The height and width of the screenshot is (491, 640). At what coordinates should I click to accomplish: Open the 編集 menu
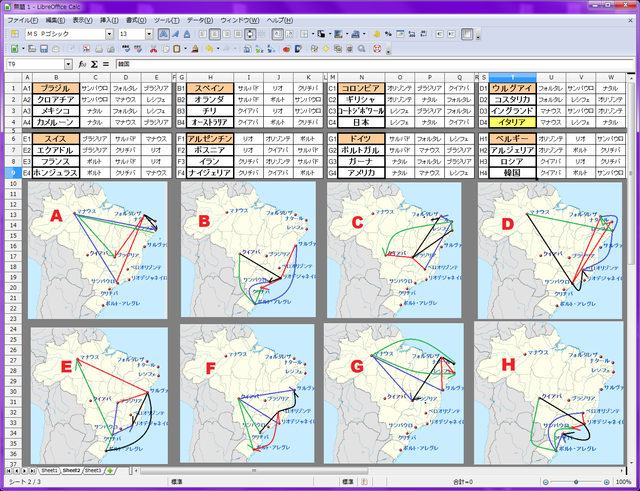(55, 20)
